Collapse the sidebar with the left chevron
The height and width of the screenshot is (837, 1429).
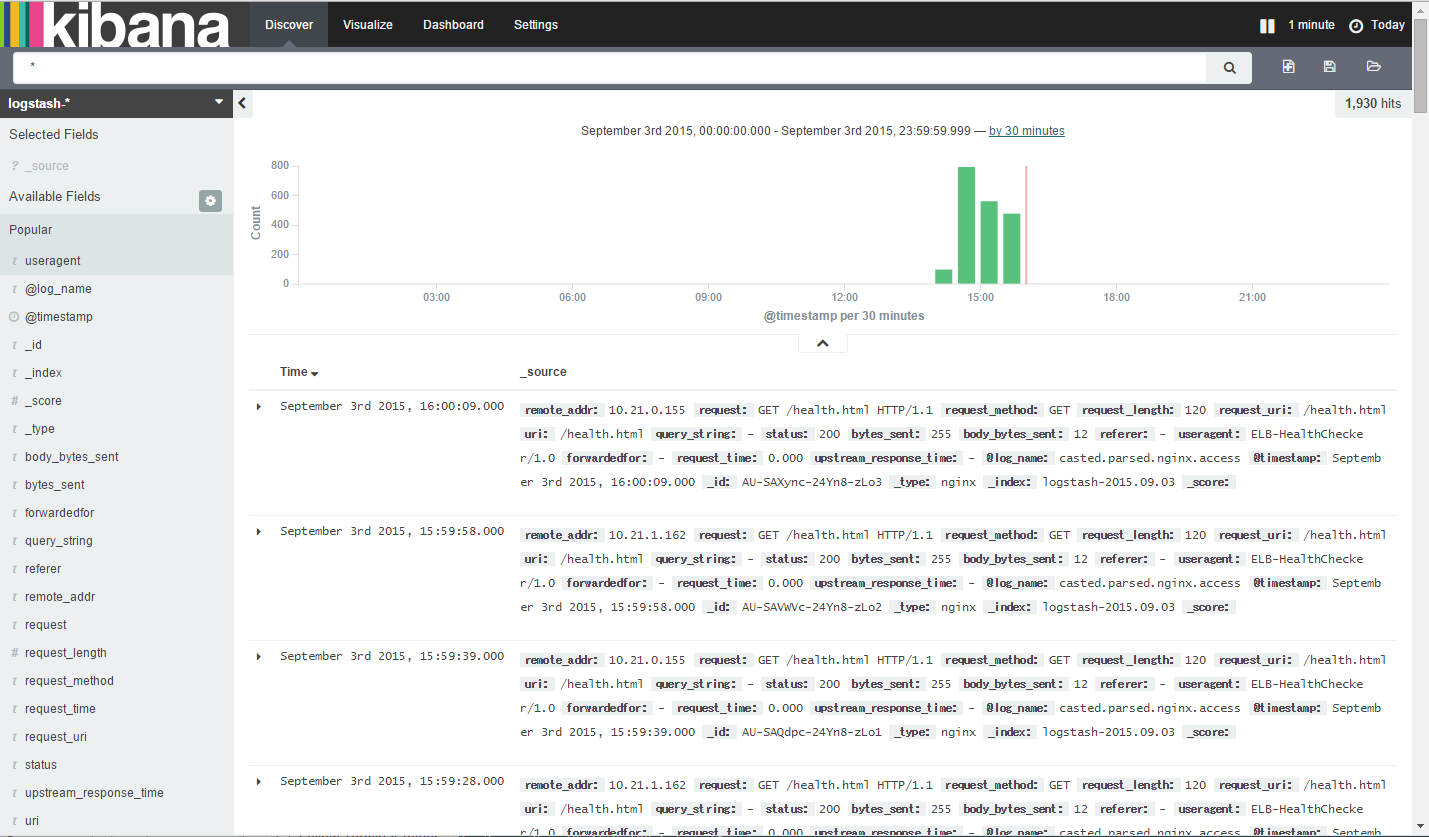tap(243, 103)
